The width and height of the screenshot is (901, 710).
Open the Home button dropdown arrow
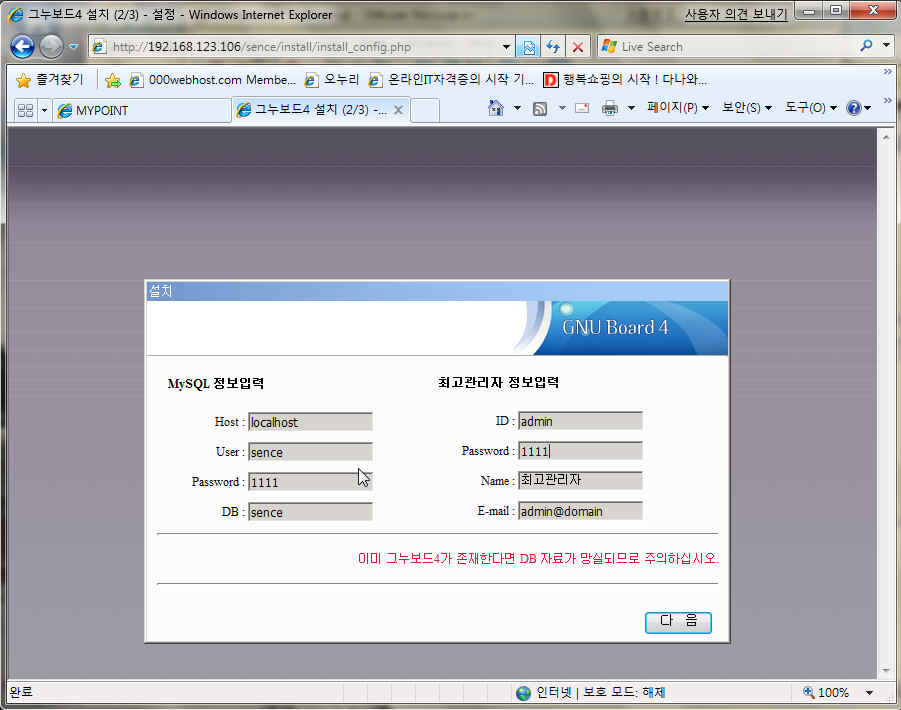click(x=517, y=107)
